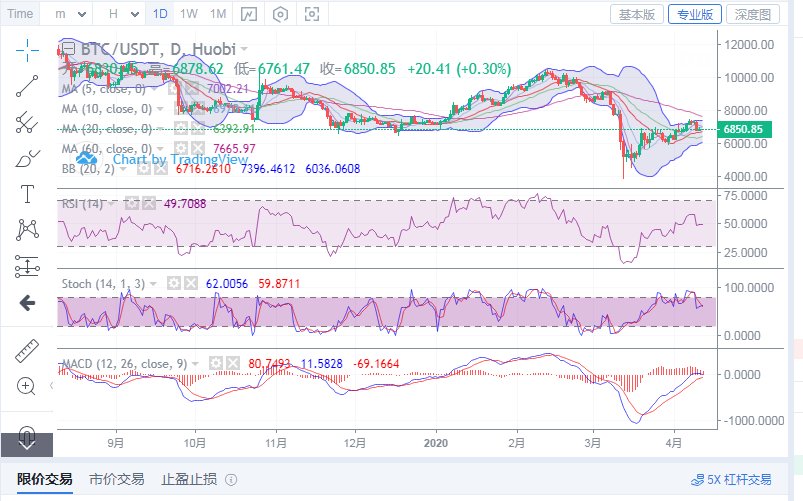
Task: Collapse the drawing toolbar side arrow
Action: pos(51,385)
